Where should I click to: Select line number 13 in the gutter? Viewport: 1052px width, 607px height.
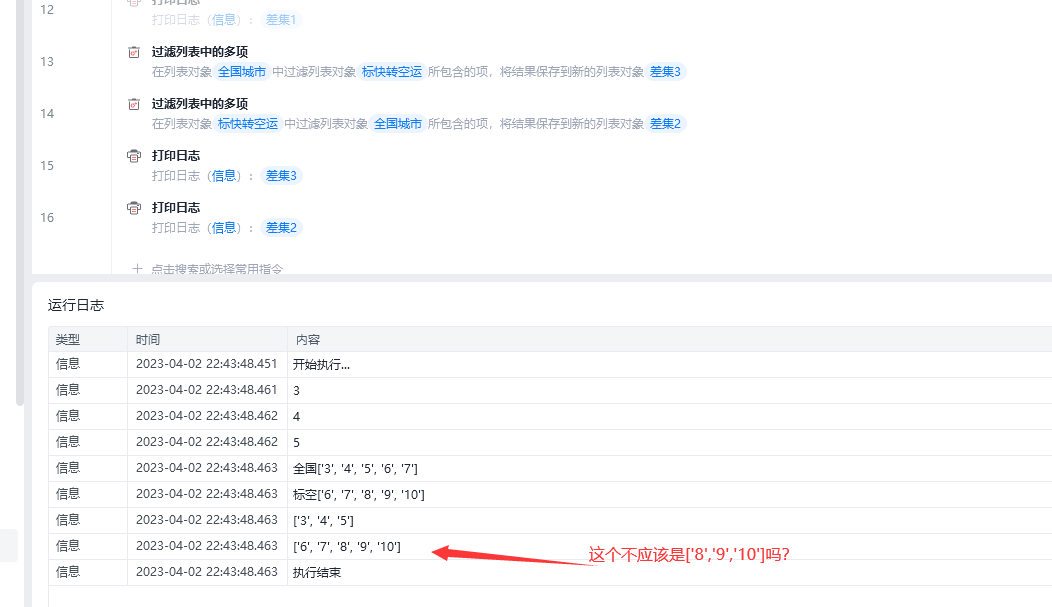point(47,62)
